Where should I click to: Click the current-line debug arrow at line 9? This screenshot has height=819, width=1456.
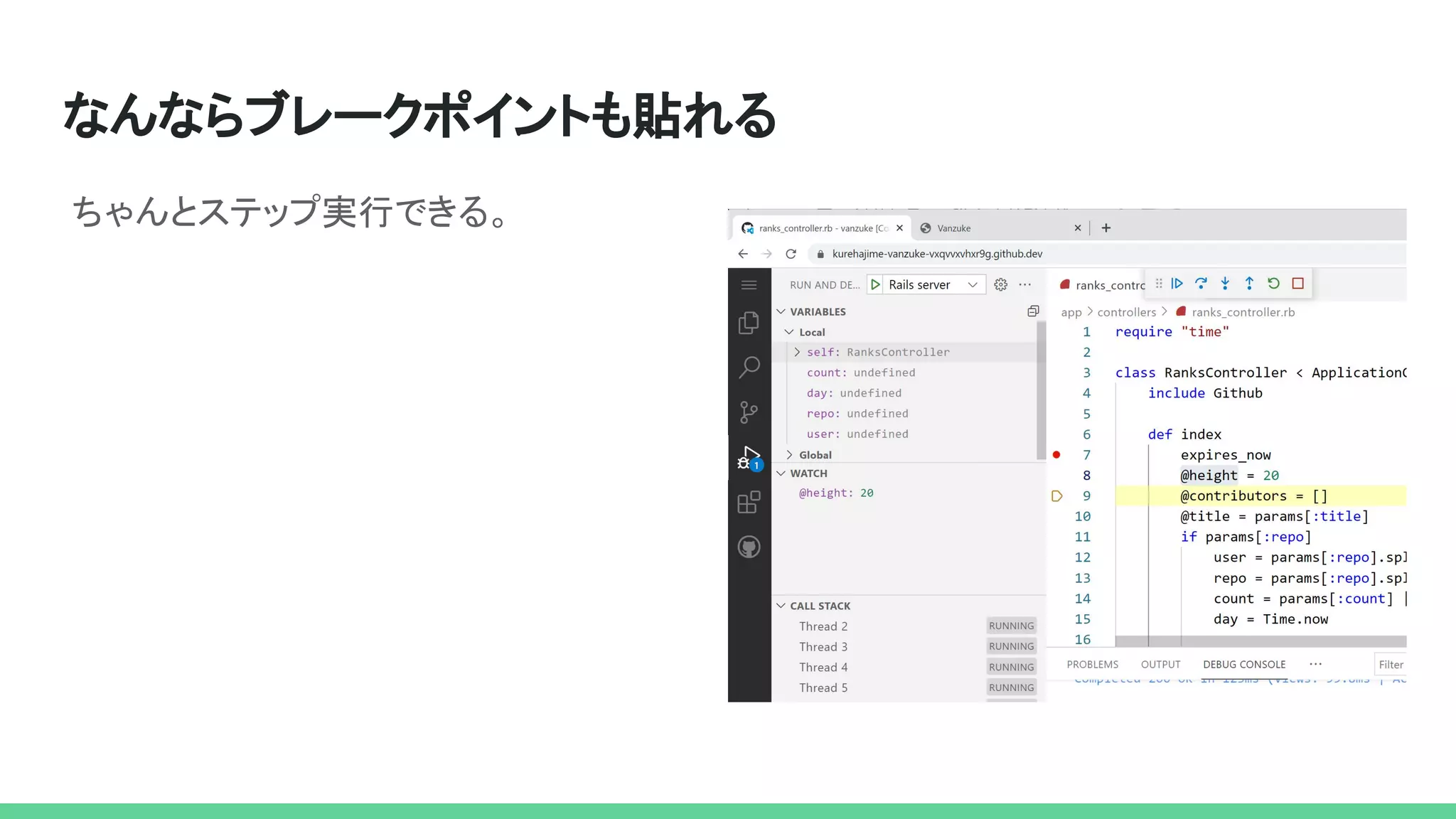tap(1056, 496)
